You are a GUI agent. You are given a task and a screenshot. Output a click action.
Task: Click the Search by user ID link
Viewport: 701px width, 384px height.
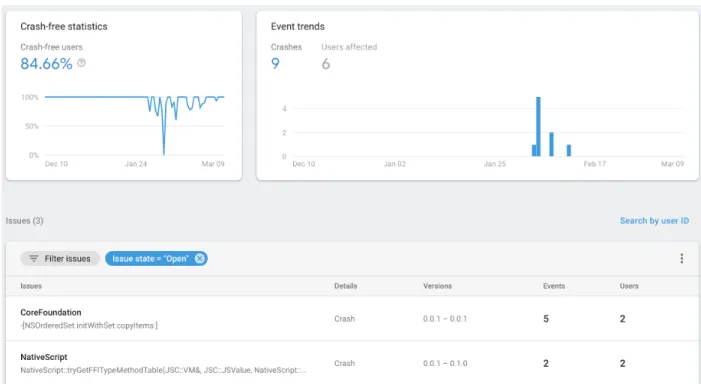(654, 220)
